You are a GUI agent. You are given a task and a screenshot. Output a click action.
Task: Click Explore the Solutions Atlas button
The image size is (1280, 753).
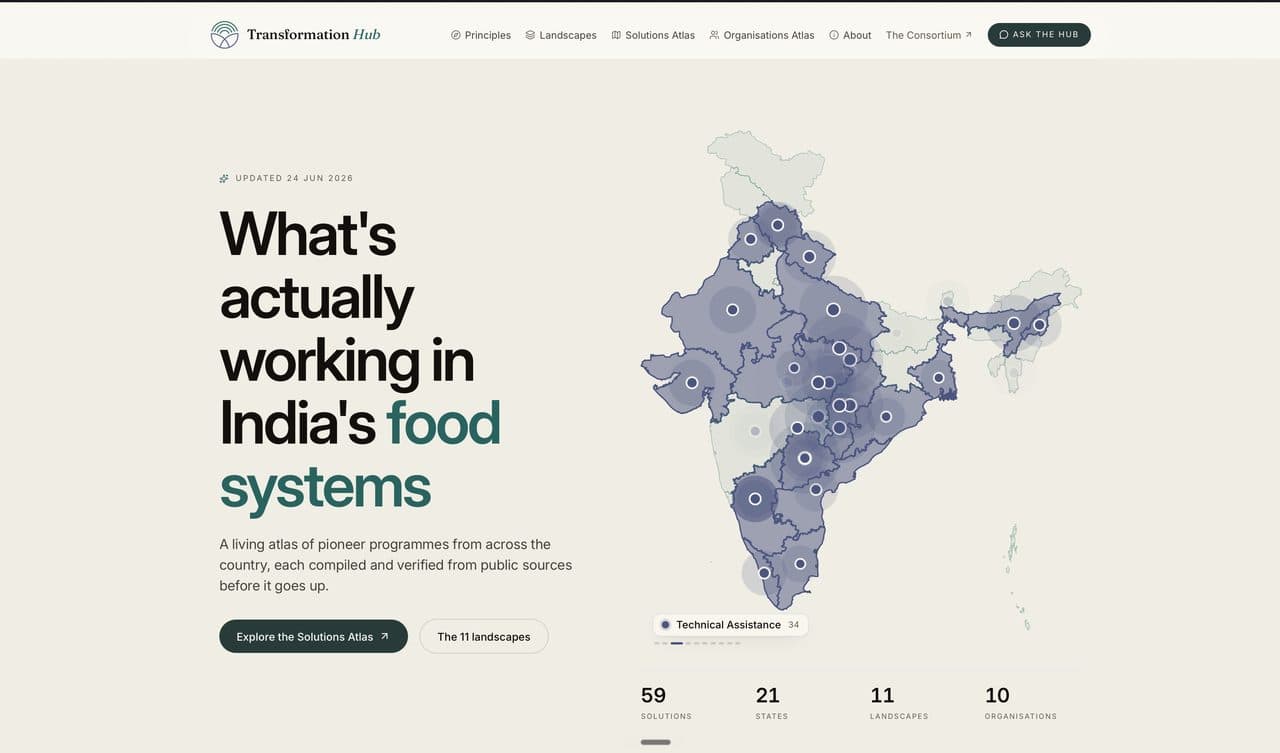click(313, 637)
